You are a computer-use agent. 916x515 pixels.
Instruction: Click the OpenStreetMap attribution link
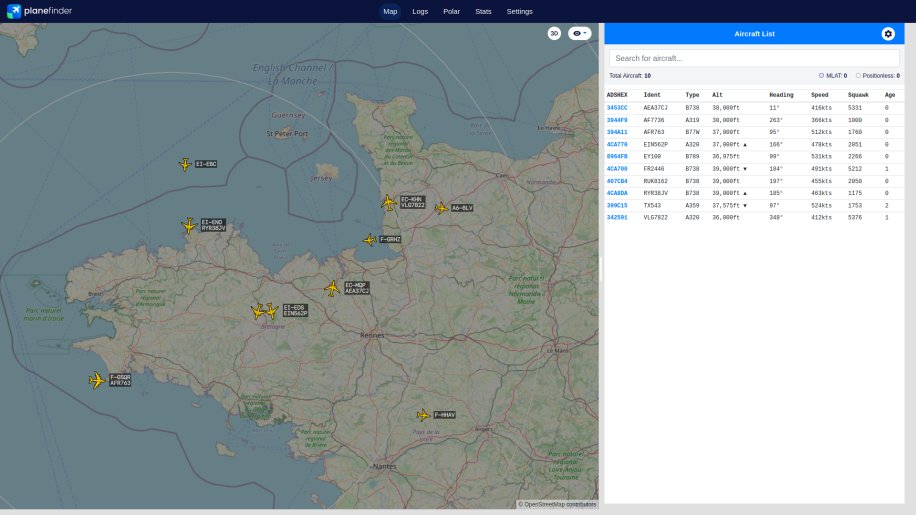click(x=545, y=504)
